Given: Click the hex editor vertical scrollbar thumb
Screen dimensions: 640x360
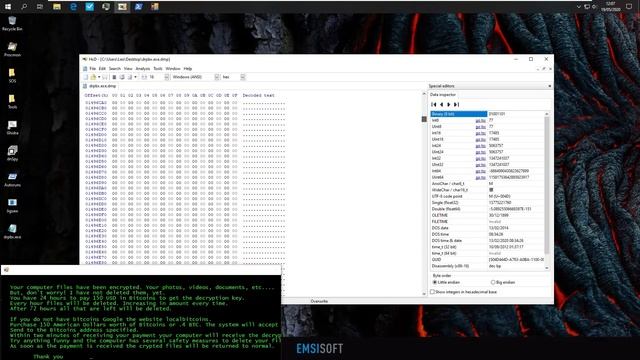Looking at the screenshot, I should tap(424, 119).
